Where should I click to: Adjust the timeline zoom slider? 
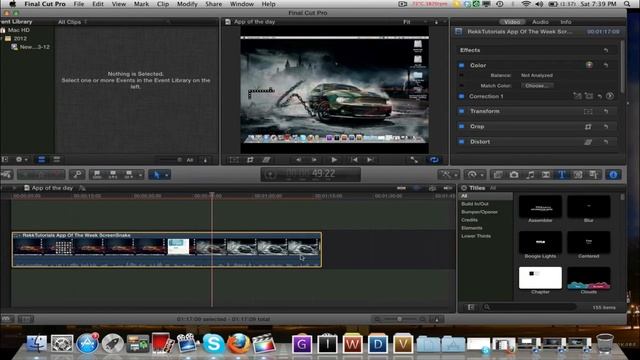pos(400,319)
